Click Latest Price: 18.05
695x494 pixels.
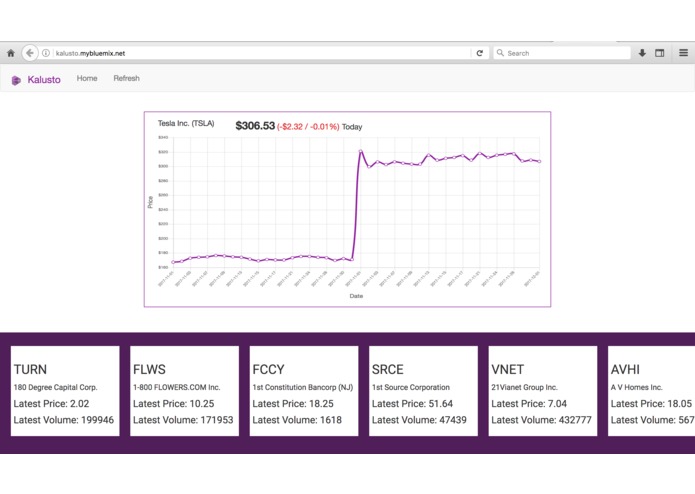coord(652,404)
